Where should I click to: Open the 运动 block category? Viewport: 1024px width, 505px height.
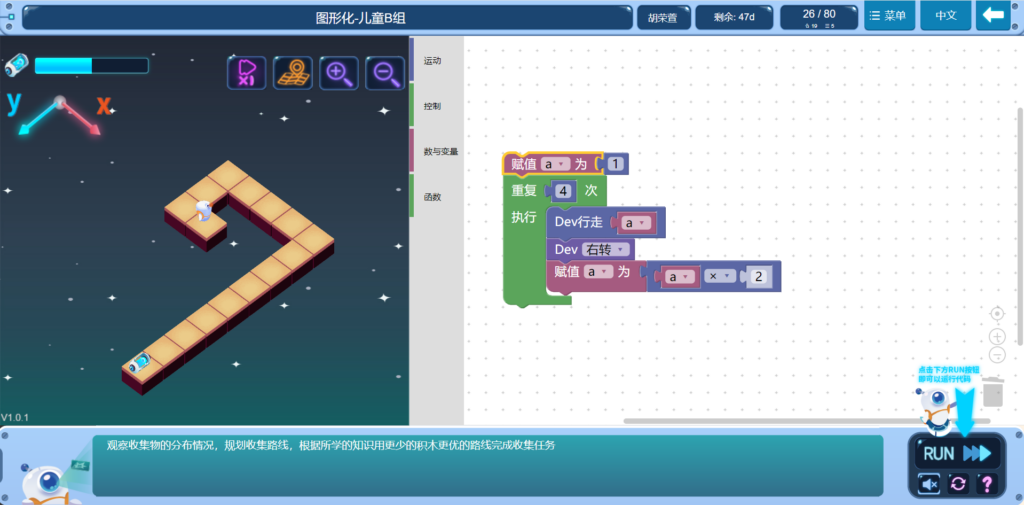[x=433, y=61]
